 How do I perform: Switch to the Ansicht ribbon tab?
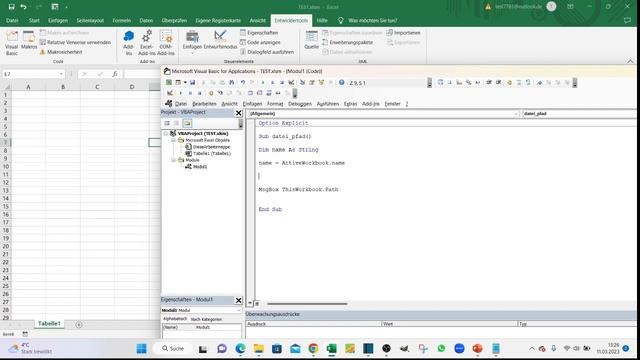coord(258,20)
